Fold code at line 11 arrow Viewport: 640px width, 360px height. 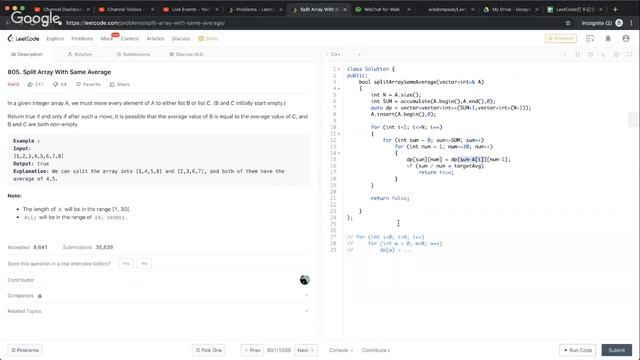[x=339, y=133]
